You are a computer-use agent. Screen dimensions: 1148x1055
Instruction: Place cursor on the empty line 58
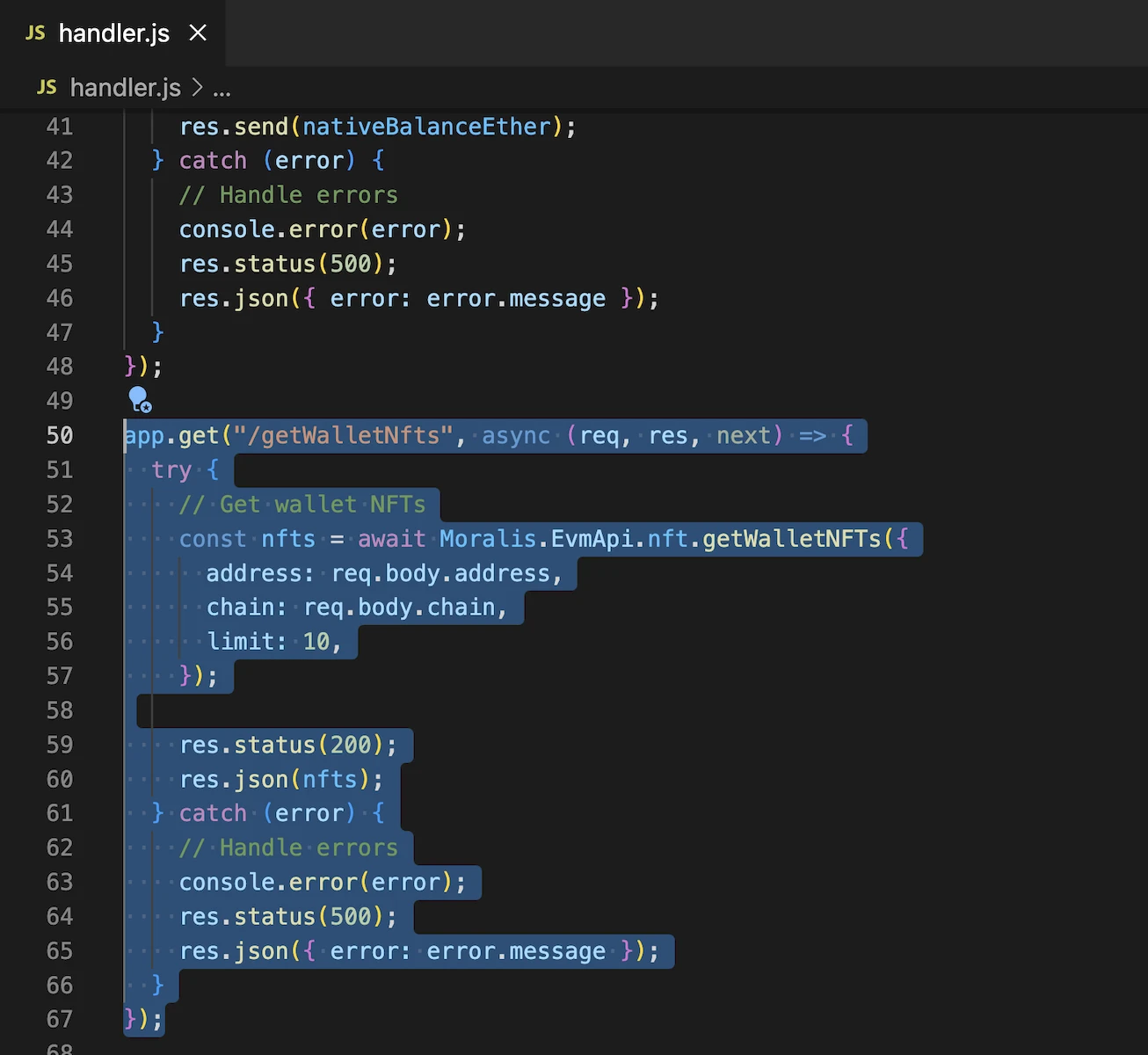(x=352, y=710)
